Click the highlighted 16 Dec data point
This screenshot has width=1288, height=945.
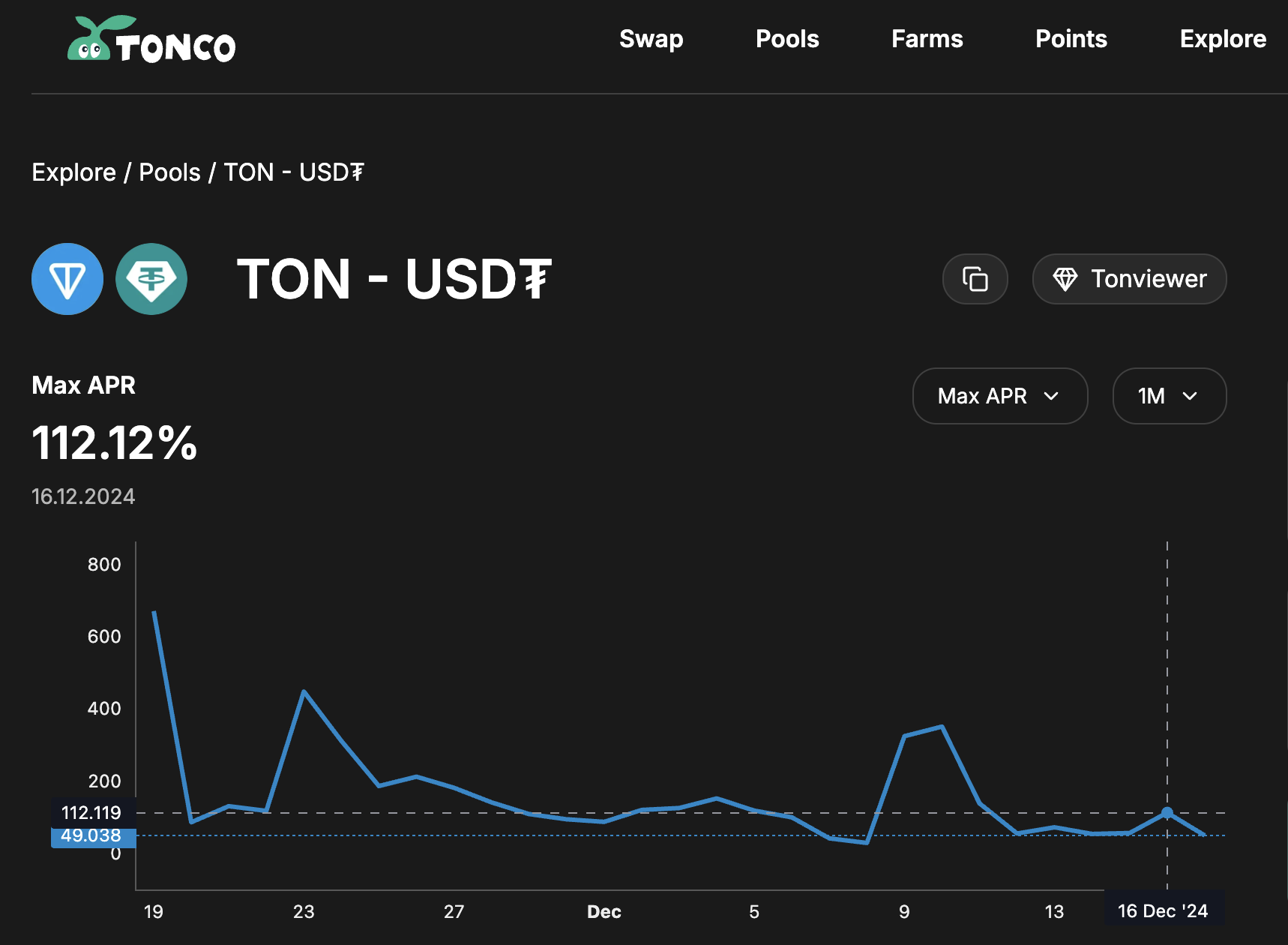1167,812
